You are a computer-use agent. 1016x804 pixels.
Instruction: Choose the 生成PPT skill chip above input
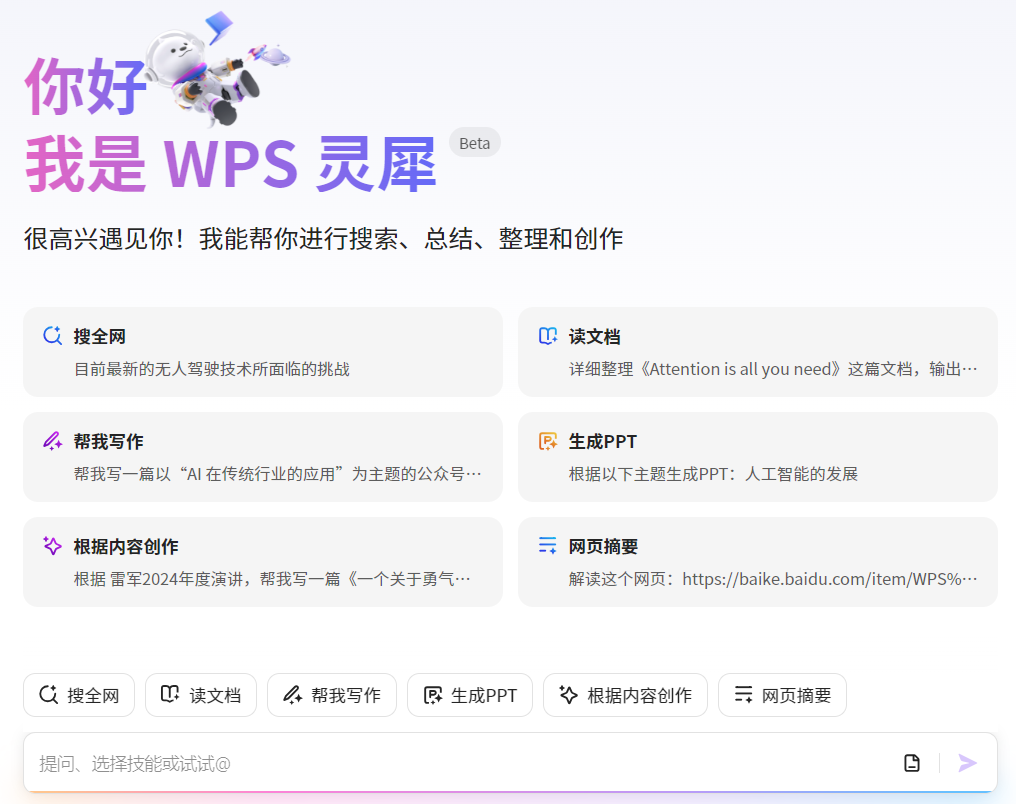470,695
